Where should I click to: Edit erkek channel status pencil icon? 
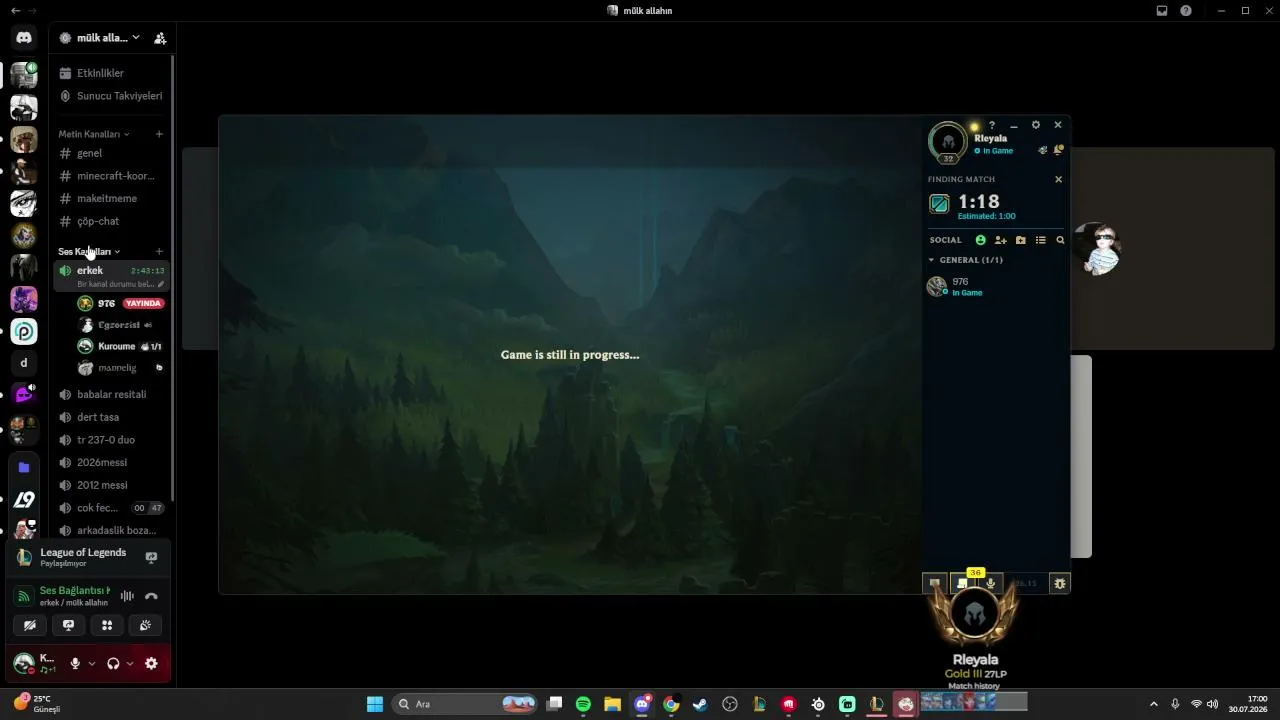click(x=160, y=284)
